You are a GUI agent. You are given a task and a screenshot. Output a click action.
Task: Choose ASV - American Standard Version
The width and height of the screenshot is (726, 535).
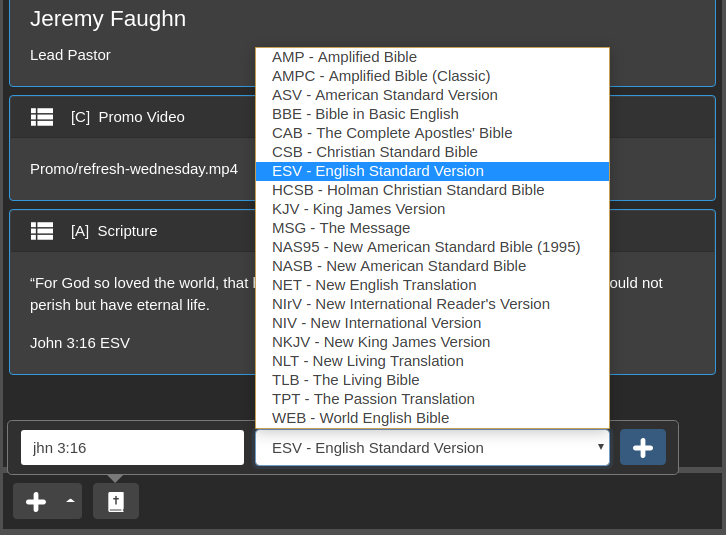click(x=432, y=95)
